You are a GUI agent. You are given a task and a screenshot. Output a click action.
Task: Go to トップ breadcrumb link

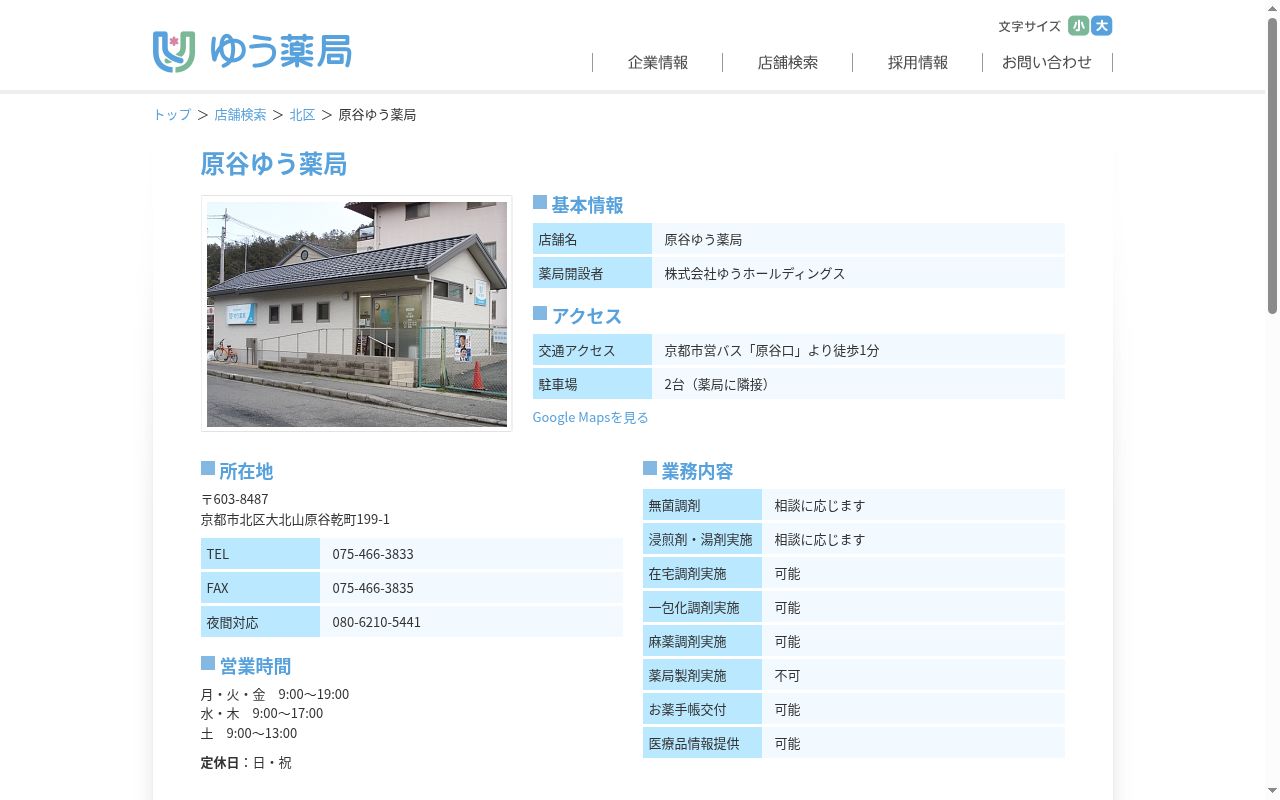tap(172, 115)
